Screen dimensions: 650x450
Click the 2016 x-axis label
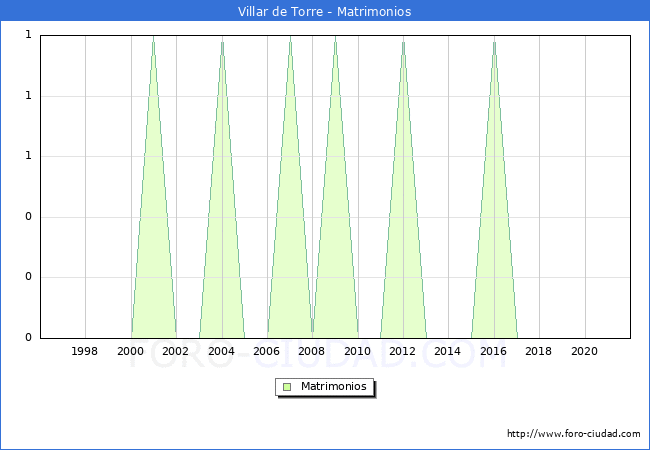coord(493,351)
